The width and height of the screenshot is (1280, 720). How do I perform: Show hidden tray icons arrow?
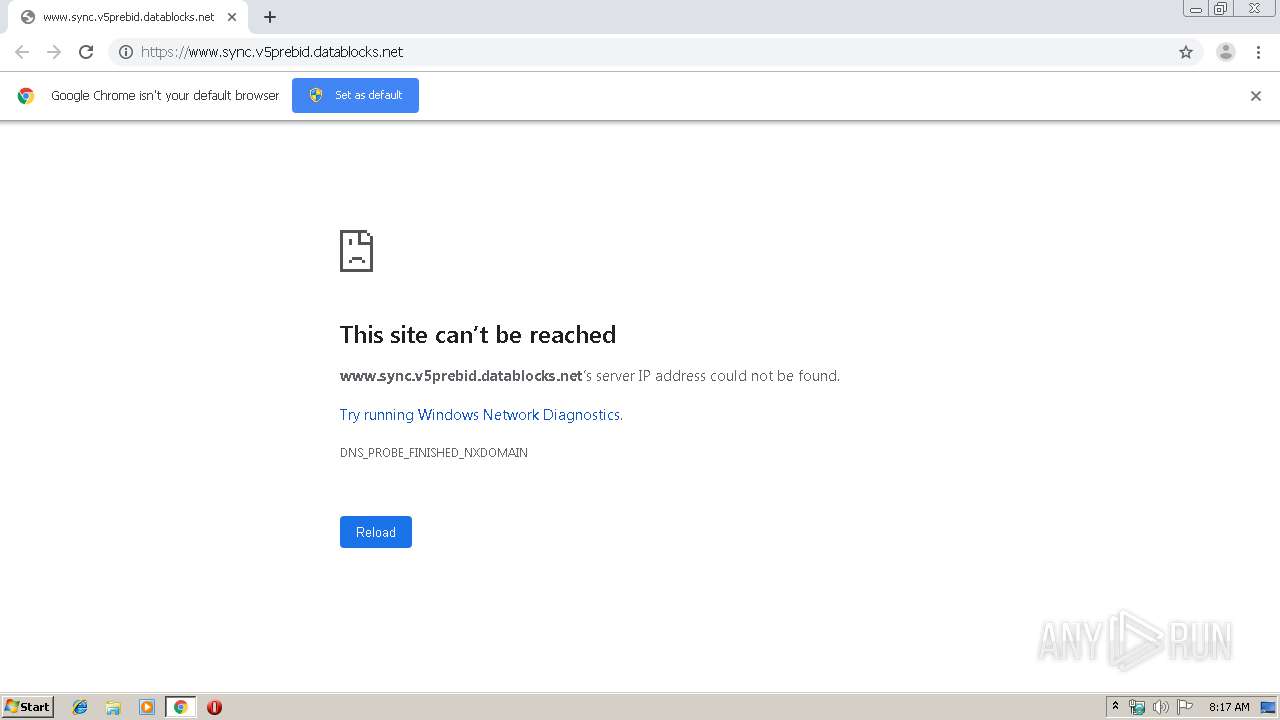pos(1116,707)
